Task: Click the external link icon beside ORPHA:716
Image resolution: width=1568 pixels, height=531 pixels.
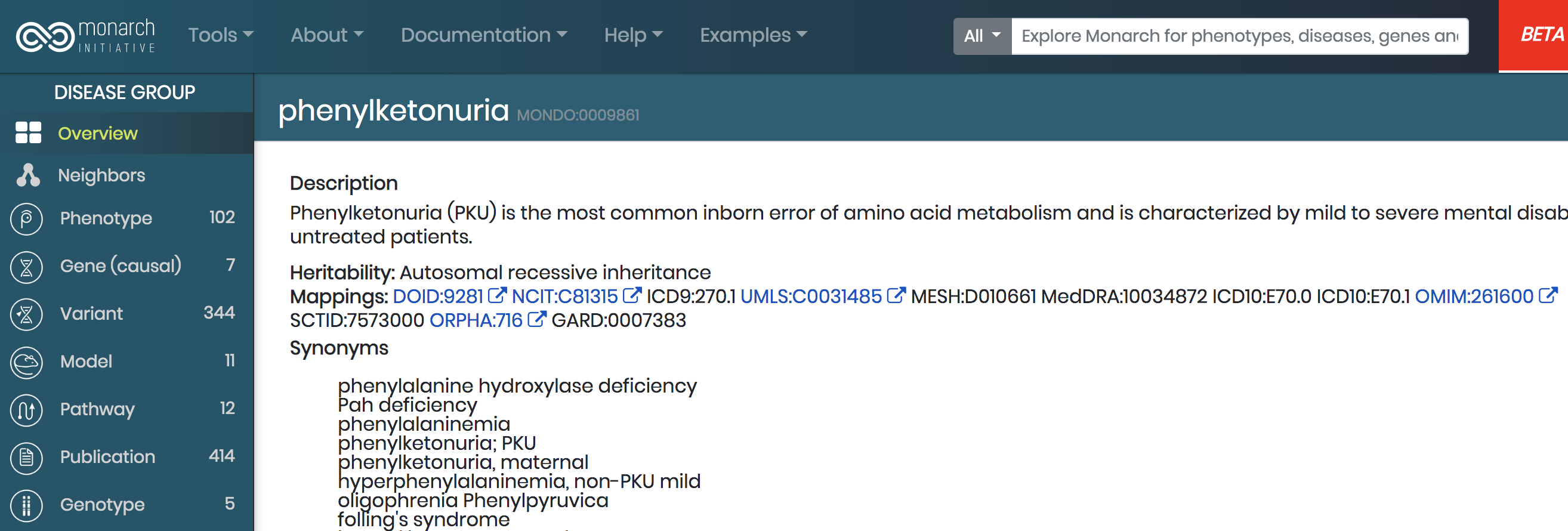Action: coord(536,319)
